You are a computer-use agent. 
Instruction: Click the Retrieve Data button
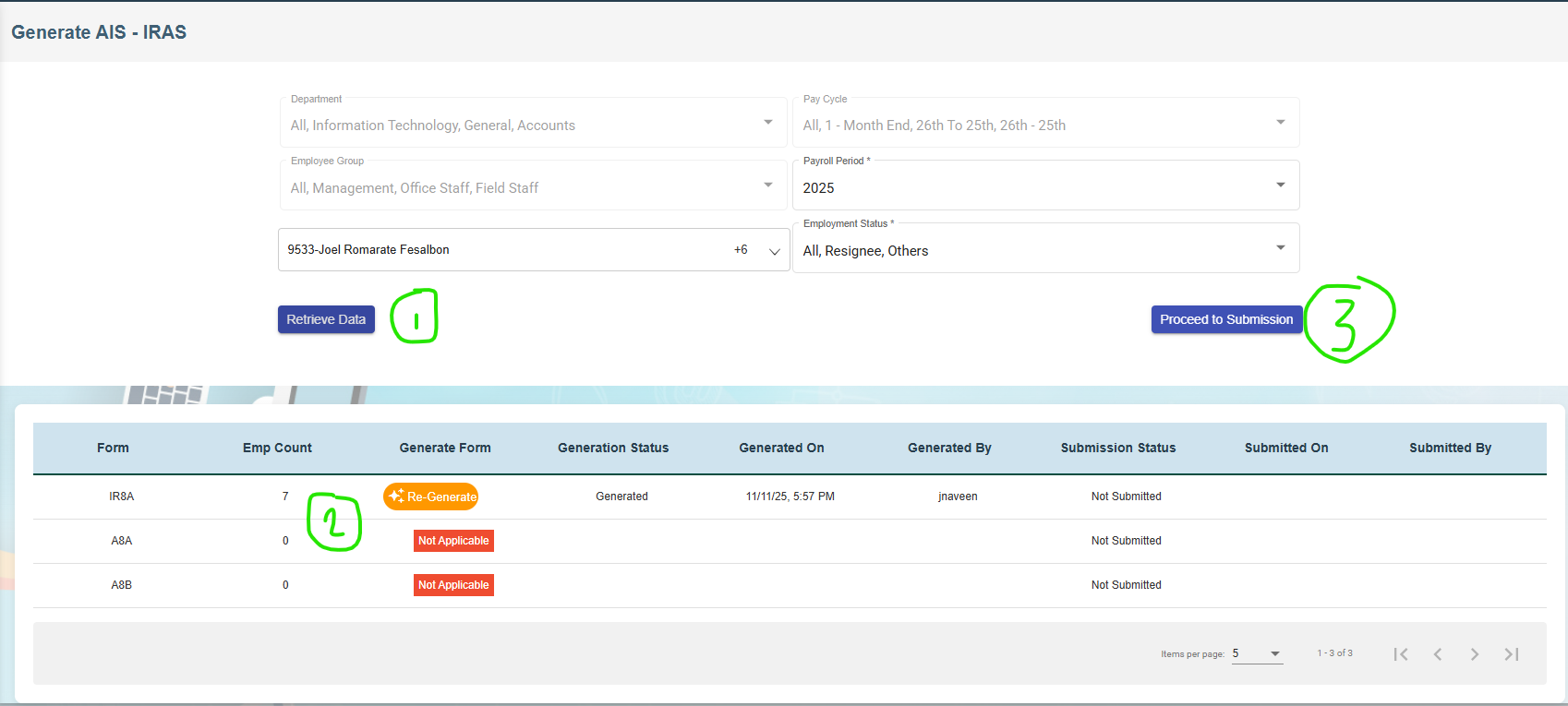click(x=326, y=319)
